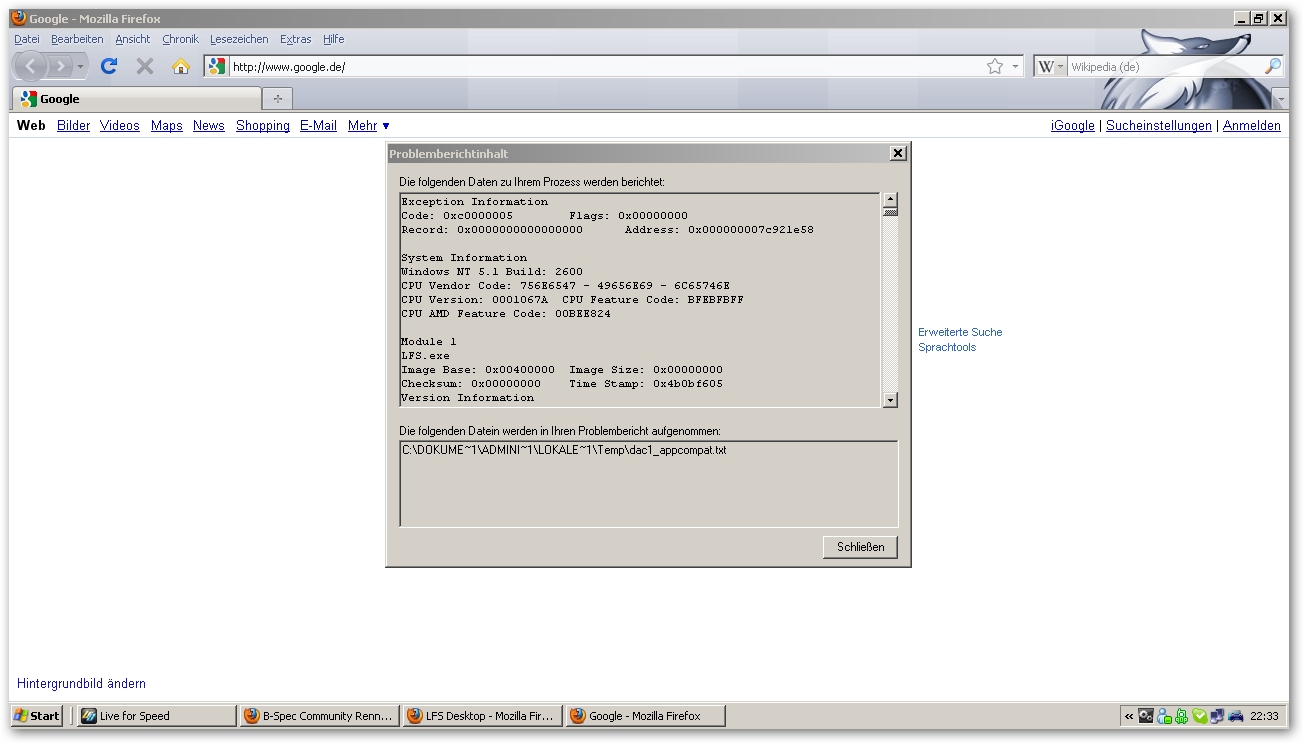1303x743 pixels.
Task: Expand the address bar URL dropdown arrow
Action: [1016, 67]
